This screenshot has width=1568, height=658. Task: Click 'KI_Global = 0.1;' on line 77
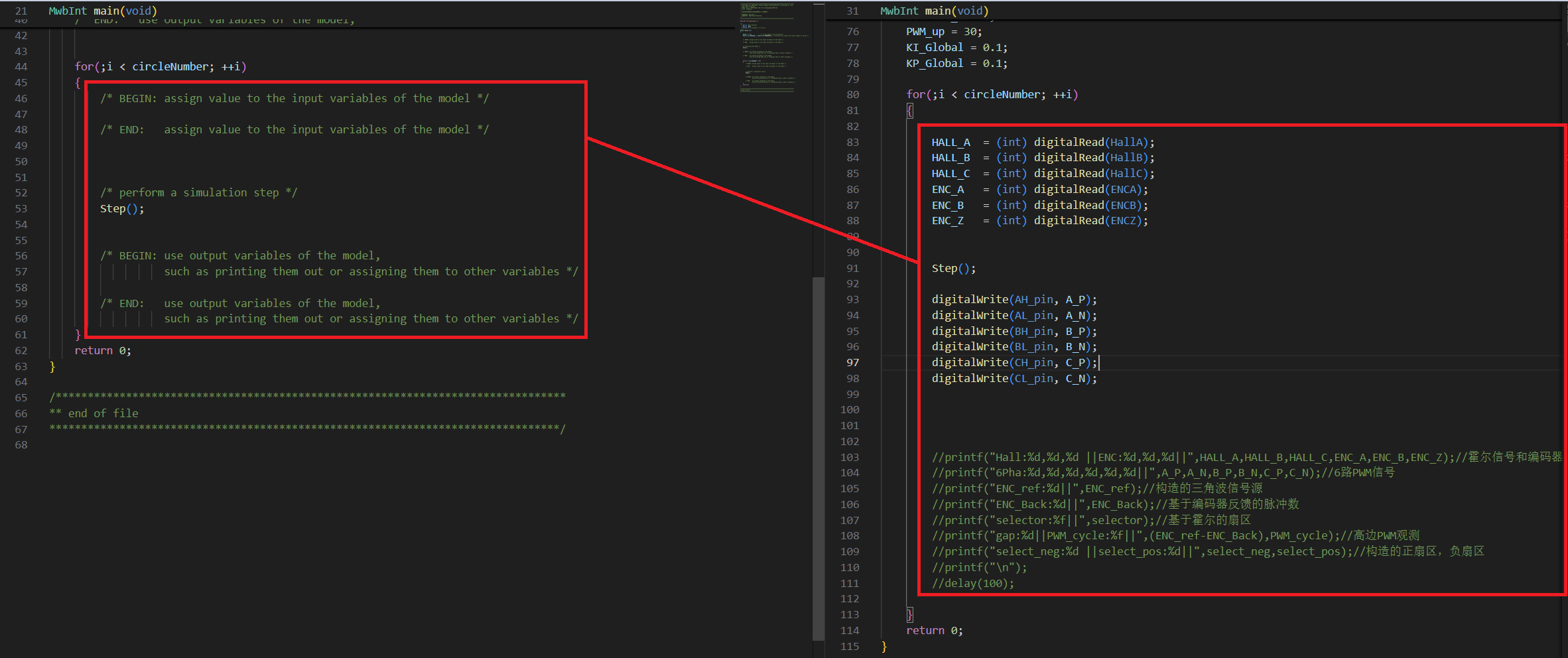pyautogui.click(x=957, y=47)
